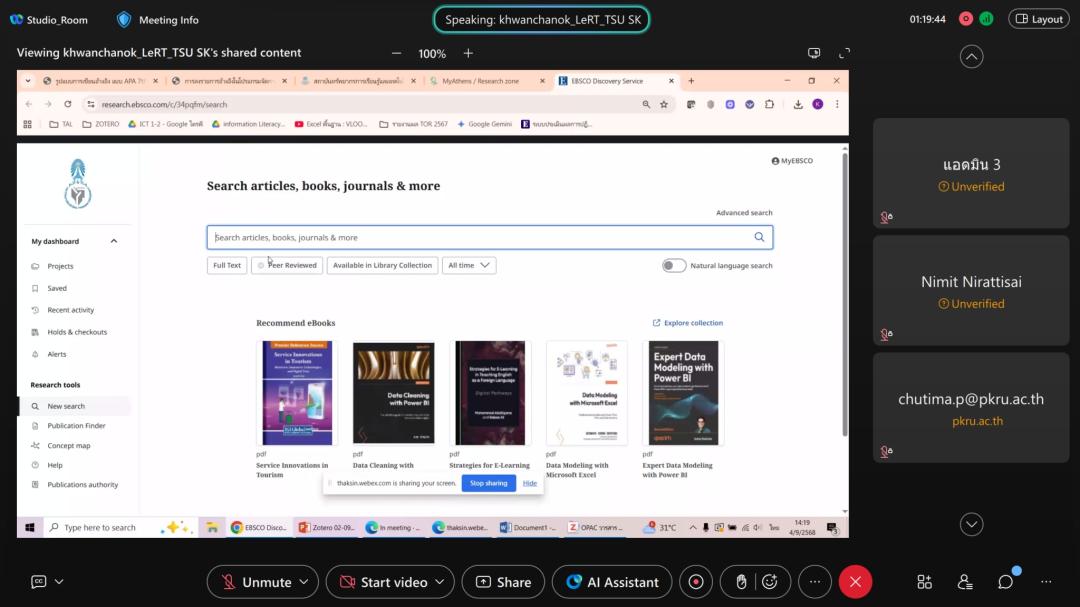Image resolution: width=1080 pixels, height=607 pixels.
Task: Unmute the microphone
Action: pos(256,582)
